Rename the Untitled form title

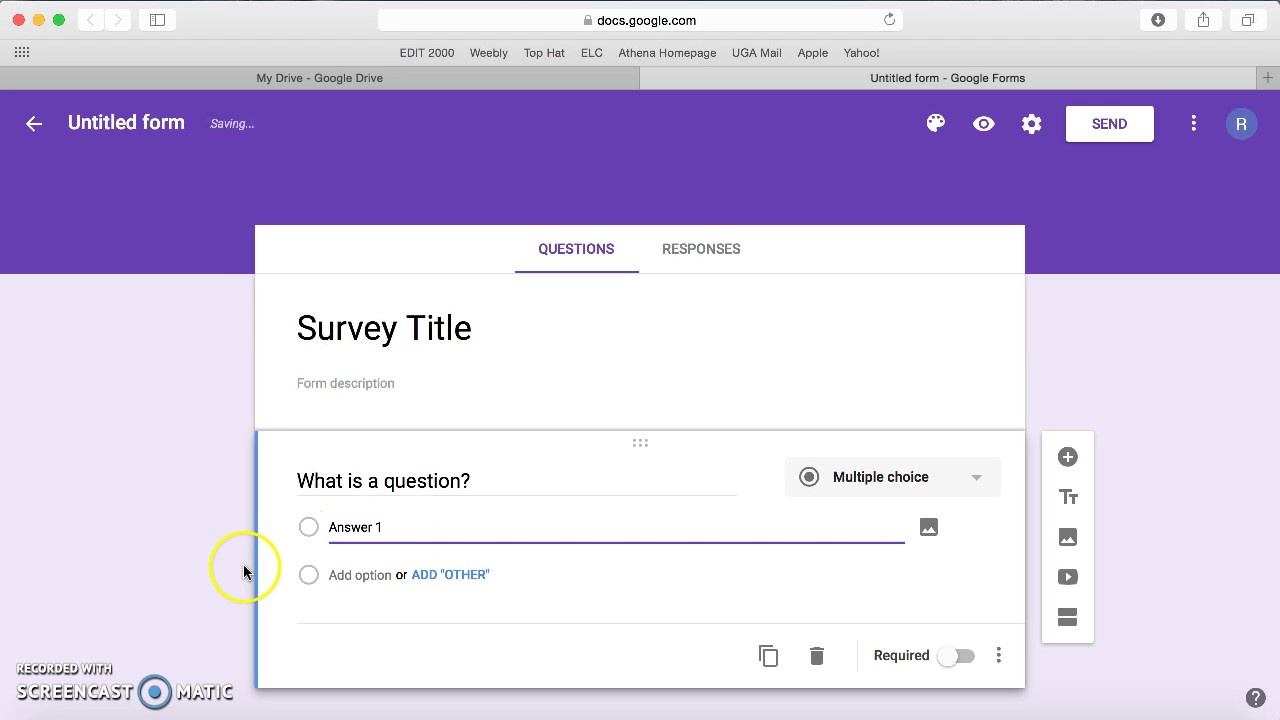click(x=126, y=123)
